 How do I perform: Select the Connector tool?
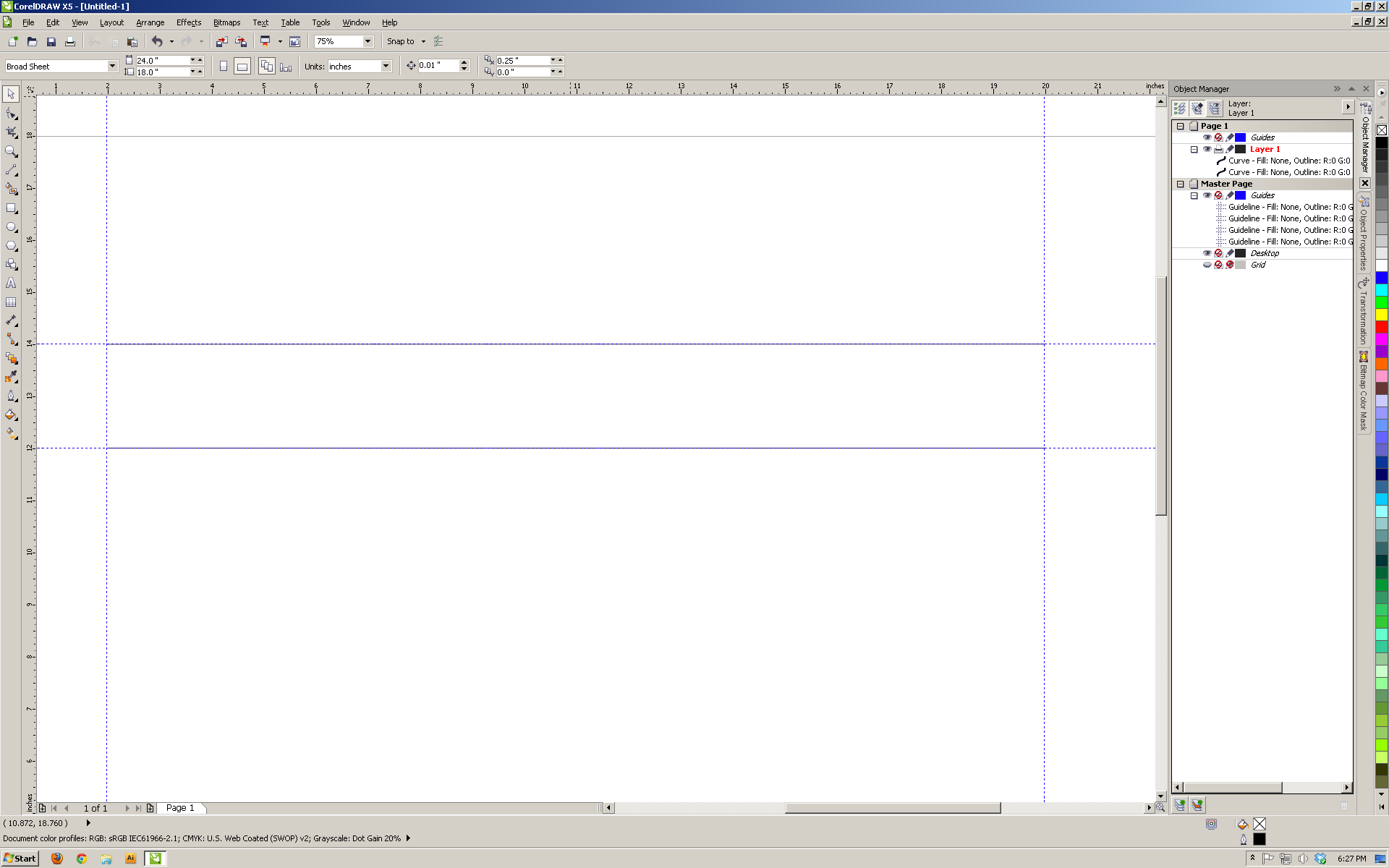click(11, 339)
